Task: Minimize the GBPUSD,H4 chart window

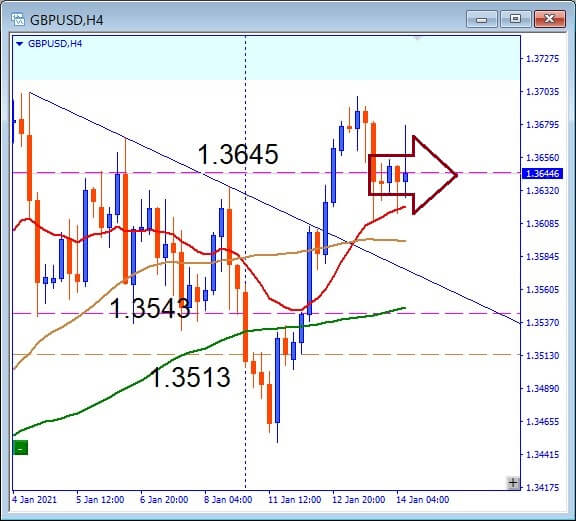Action: [x=482, y=19]
